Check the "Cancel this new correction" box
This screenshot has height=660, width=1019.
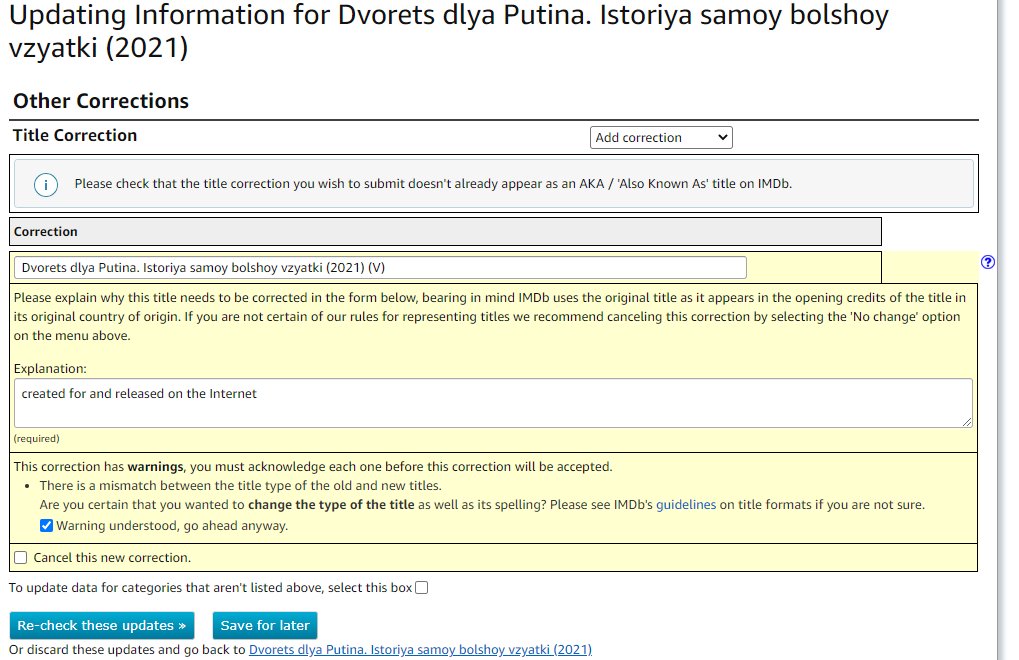tap(21, 557)
